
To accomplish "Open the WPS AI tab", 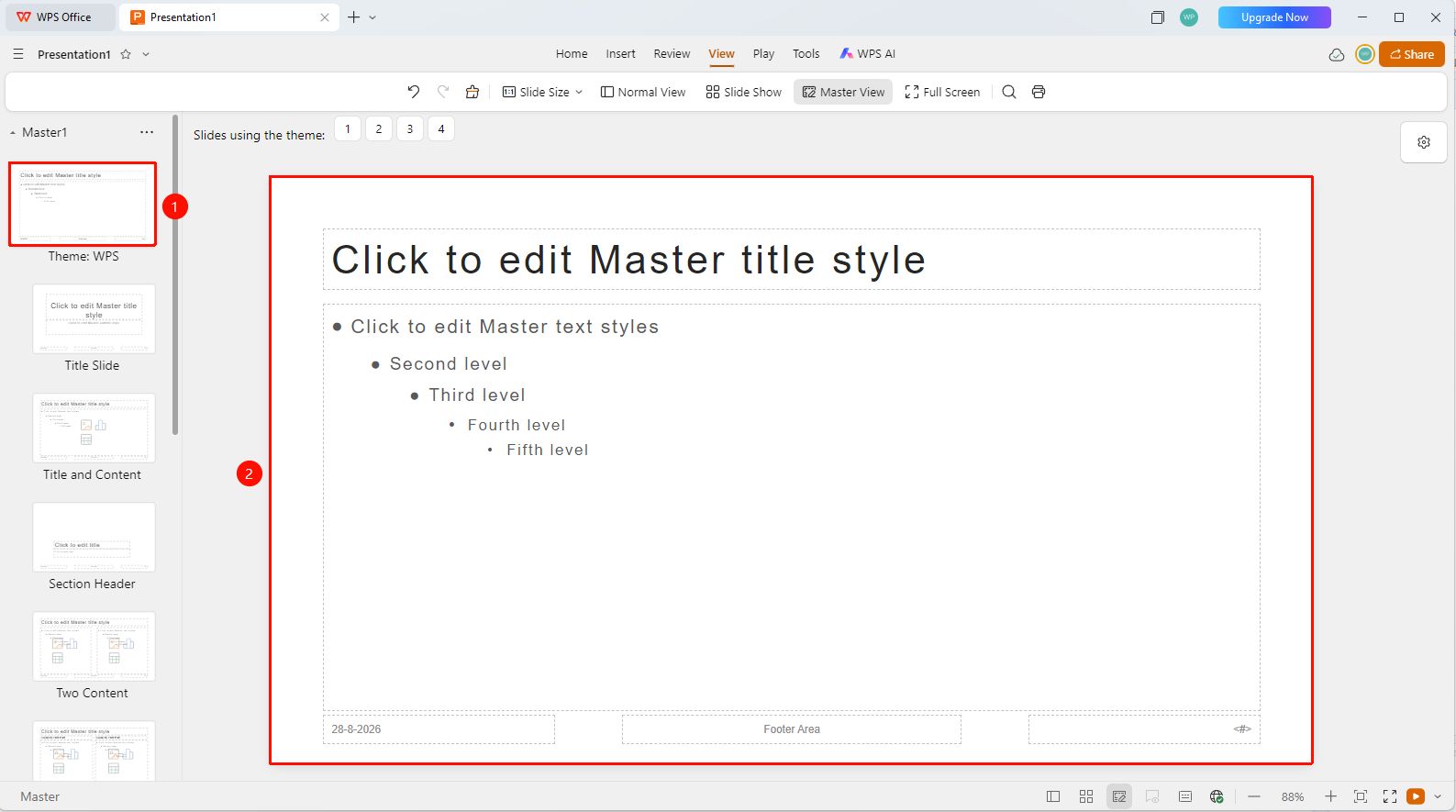I will click(x=868, y=54).
